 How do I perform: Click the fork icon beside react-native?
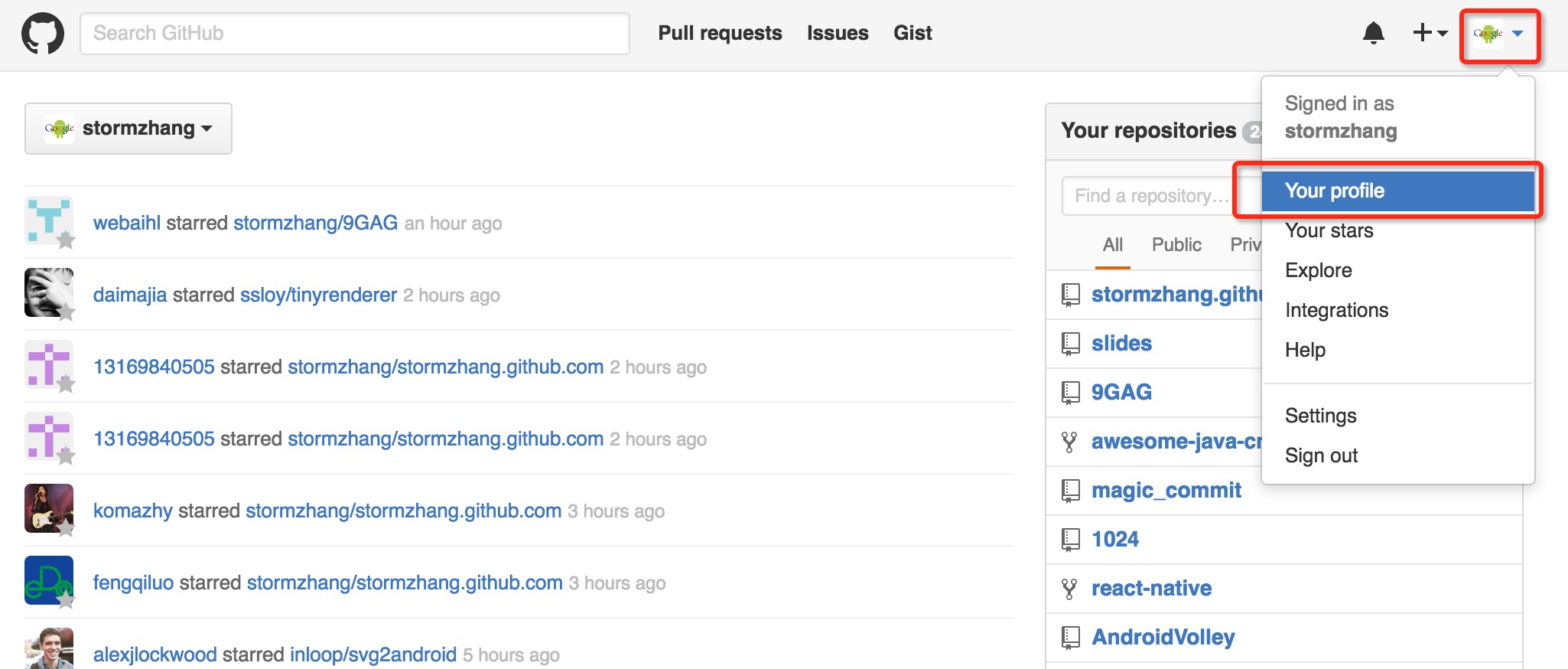(x=1069, y=589)
